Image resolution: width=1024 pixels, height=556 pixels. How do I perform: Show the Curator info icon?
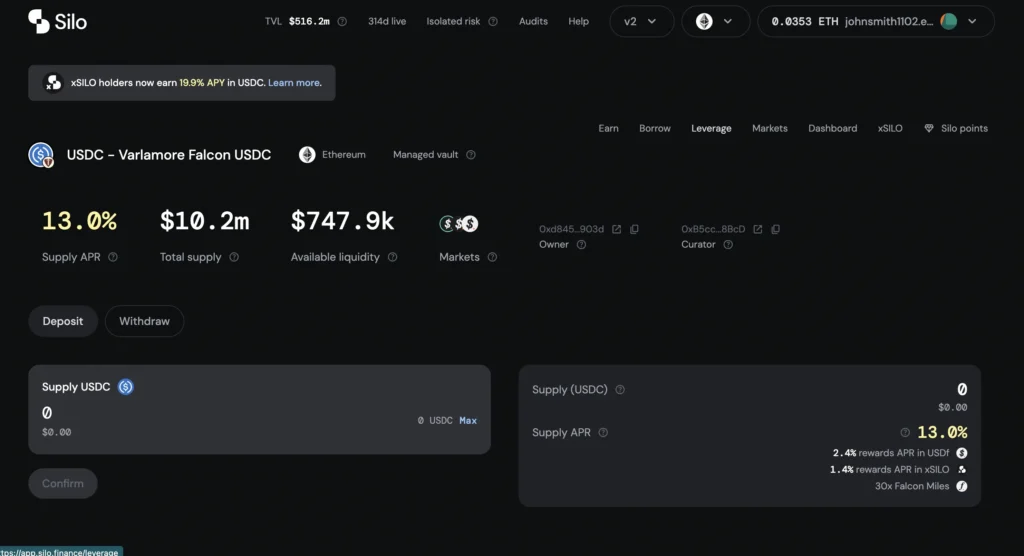pos(728,244)
